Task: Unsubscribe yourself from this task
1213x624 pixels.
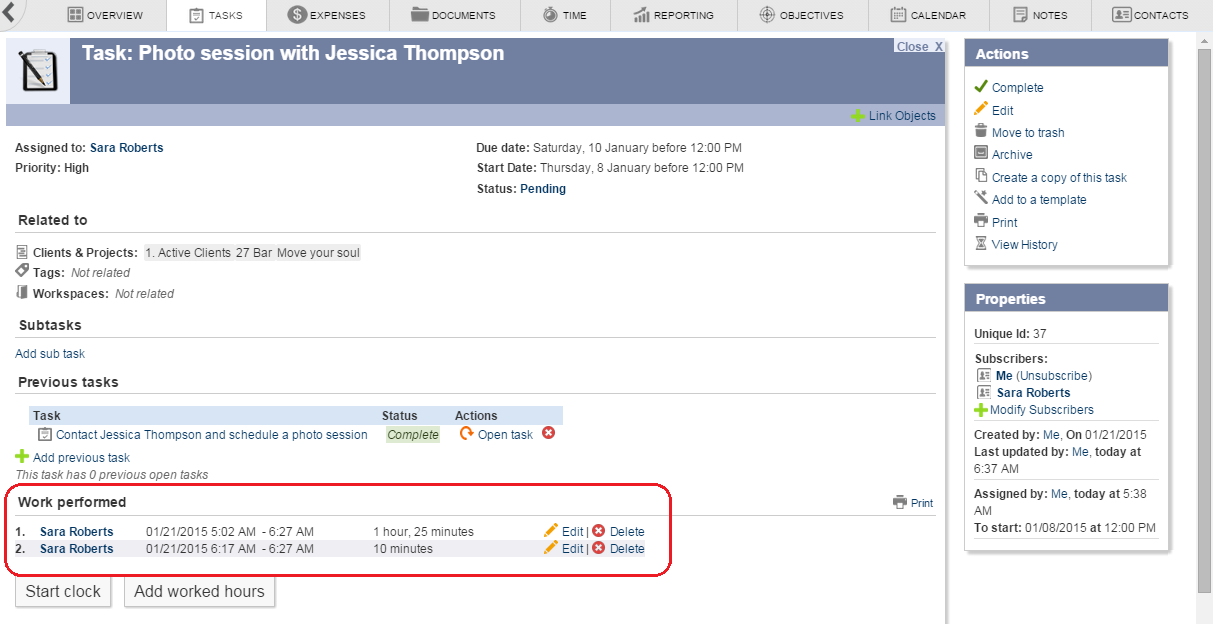Action: click(1054, 376)
